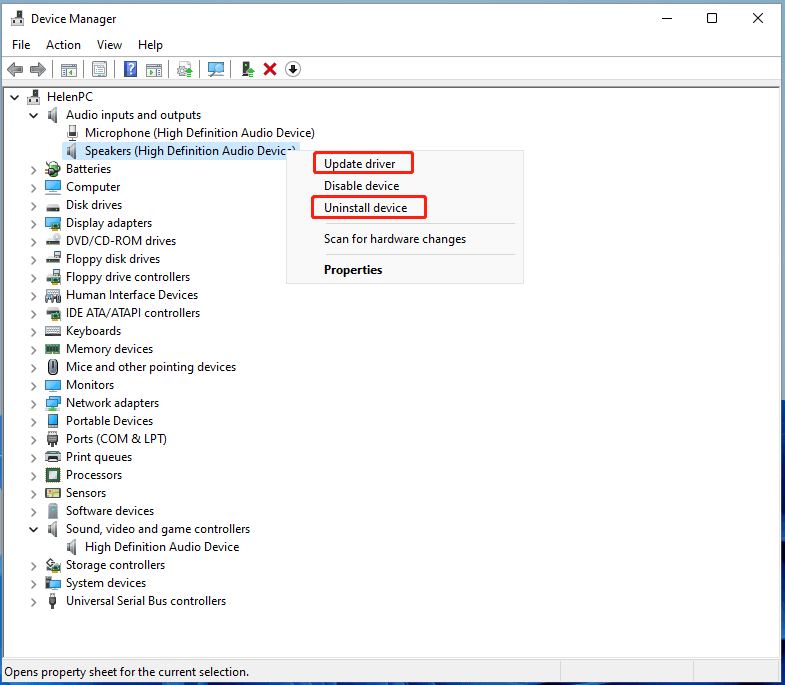Minimize the Device Manager window
The height and width of the screenshot is (685, 785).
pyautogui.click(x=667, y=19)
